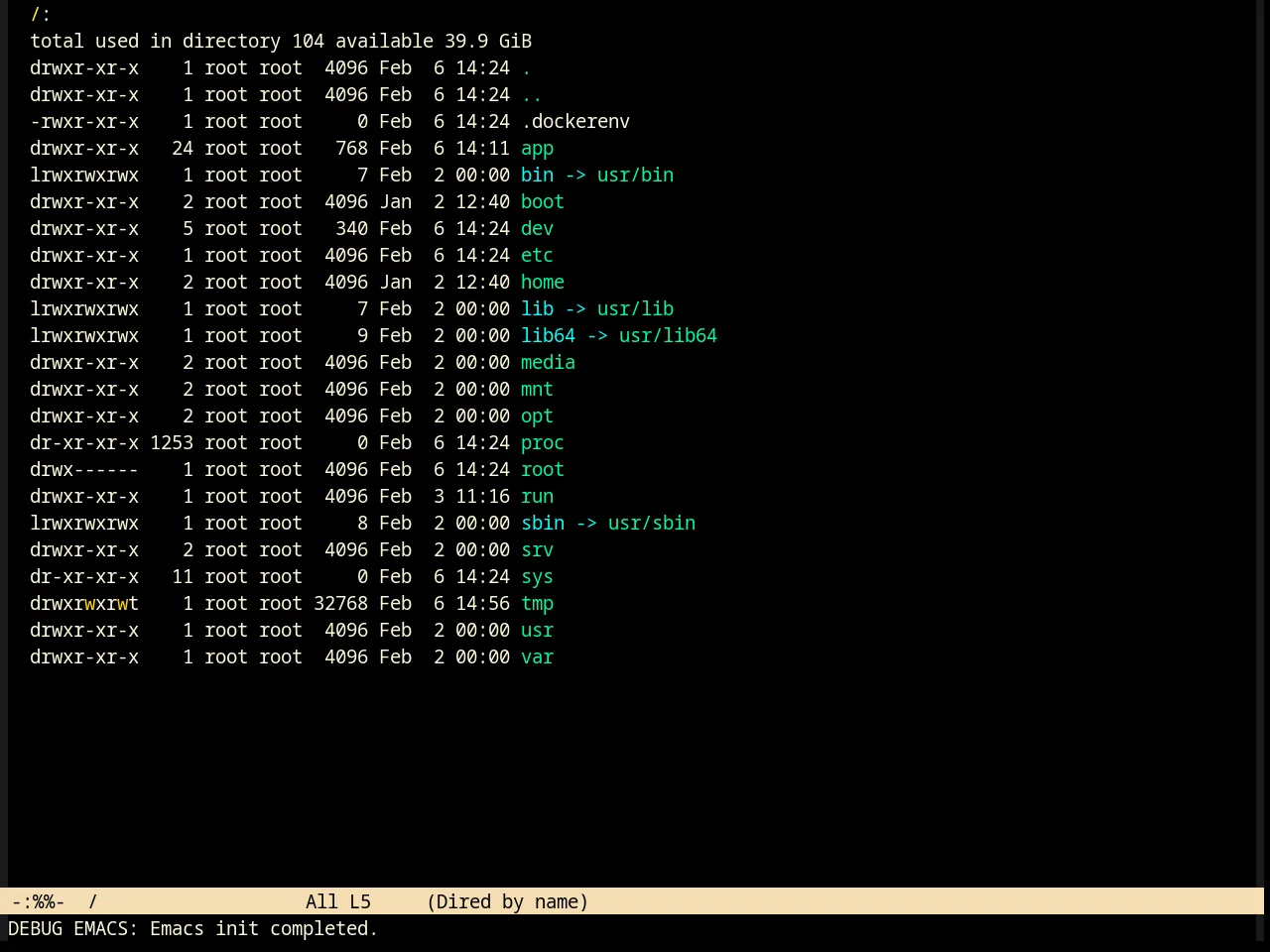Click 'usr/lib64' symlink target text
Viewport: 1270px width, 952px height.
[x=668, y=336]
